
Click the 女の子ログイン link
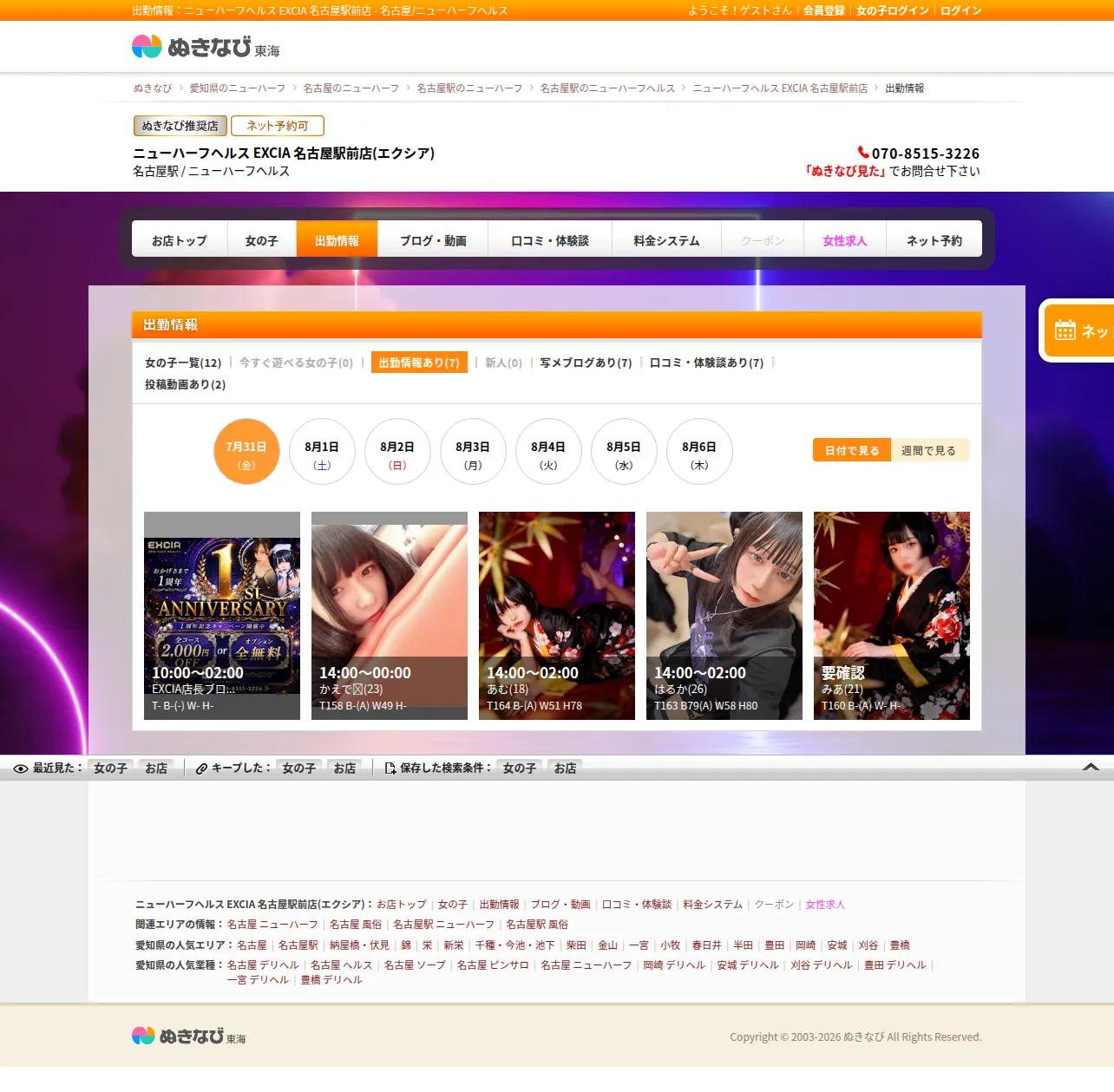point(893,10)
